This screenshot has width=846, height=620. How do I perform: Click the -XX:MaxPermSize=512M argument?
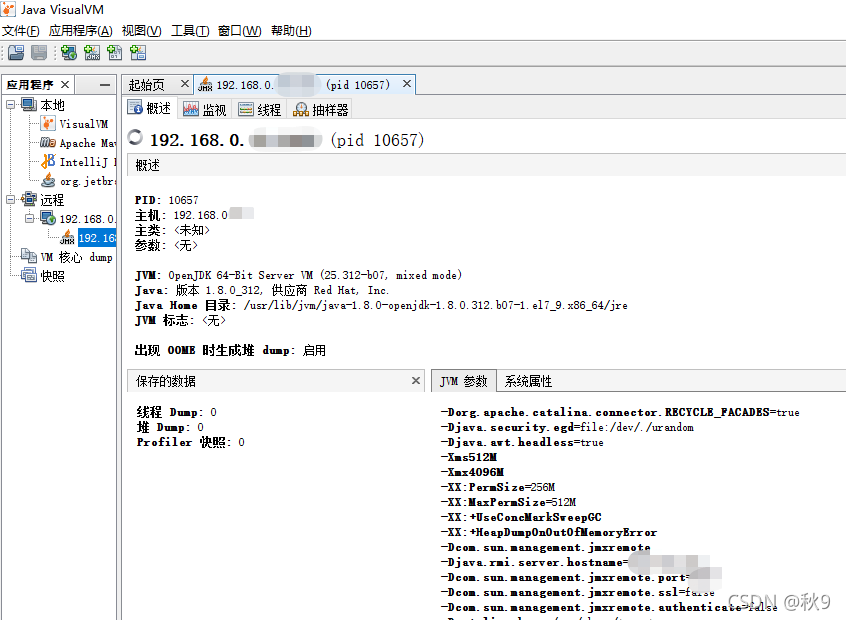(508, 502)
